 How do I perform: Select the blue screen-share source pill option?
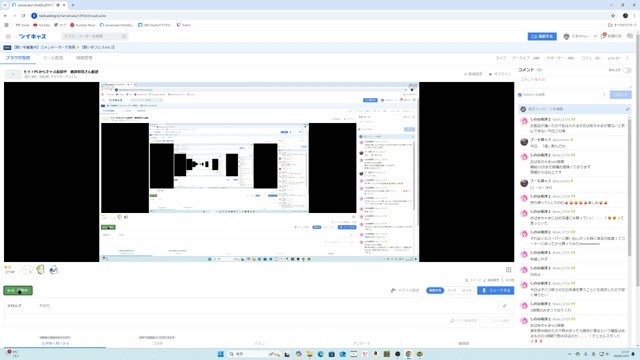coord(435,290)
